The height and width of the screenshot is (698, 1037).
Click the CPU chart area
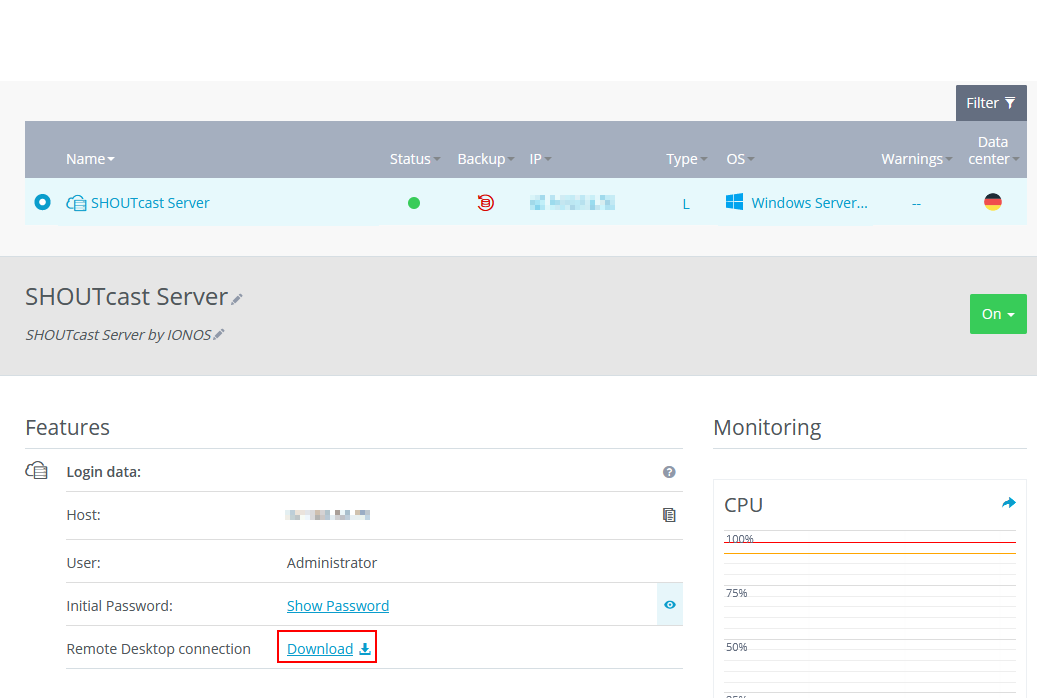870,613
